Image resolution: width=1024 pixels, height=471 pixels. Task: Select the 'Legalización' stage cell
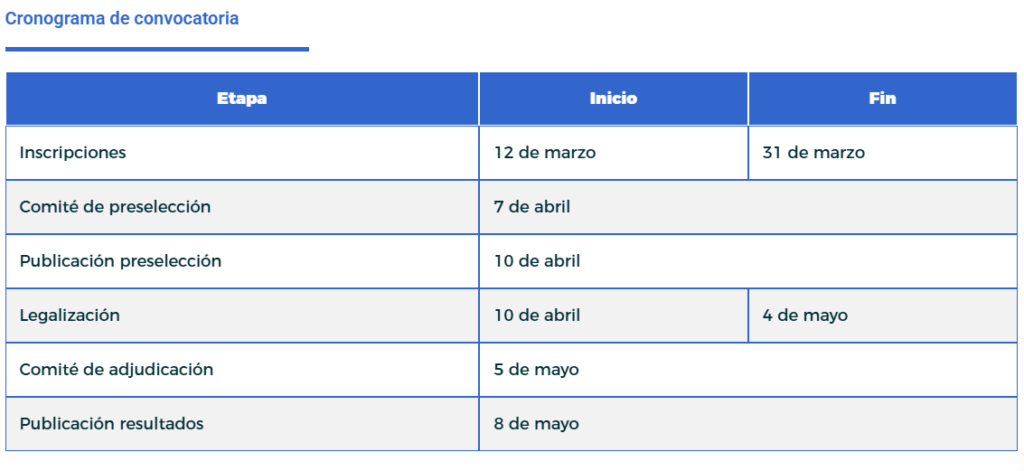[70, 315]
